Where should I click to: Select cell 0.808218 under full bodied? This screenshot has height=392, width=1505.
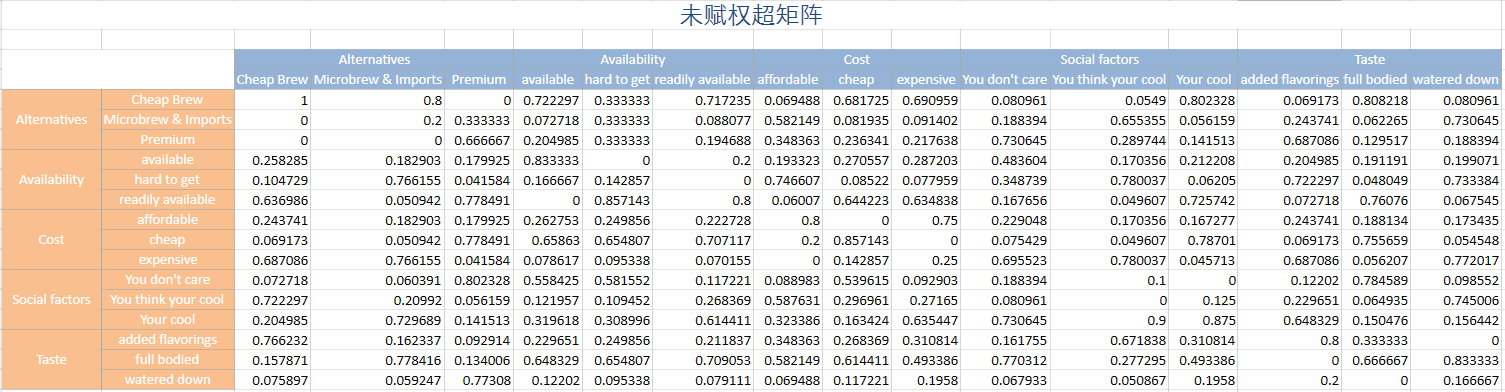click(x=1376, y=100)
